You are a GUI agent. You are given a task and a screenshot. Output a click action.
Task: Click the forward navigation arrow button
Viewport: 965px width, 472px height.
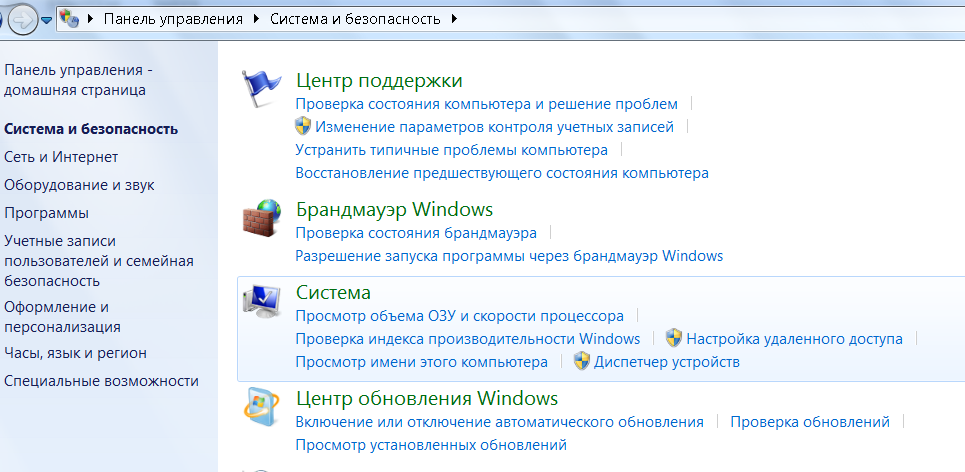[23, 20]
